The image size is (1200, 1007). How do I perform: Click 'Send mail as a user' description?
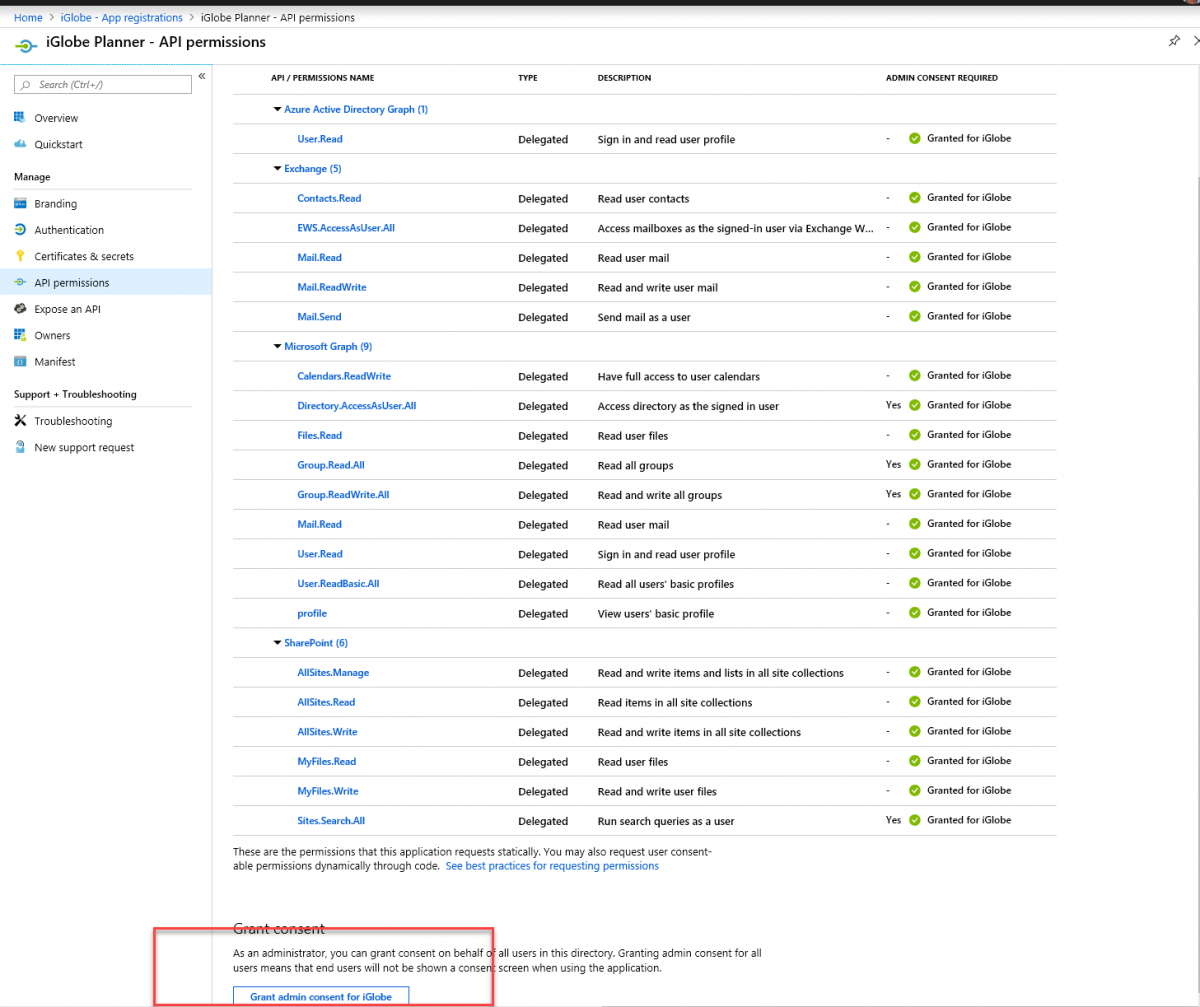[x=644, y=318]
